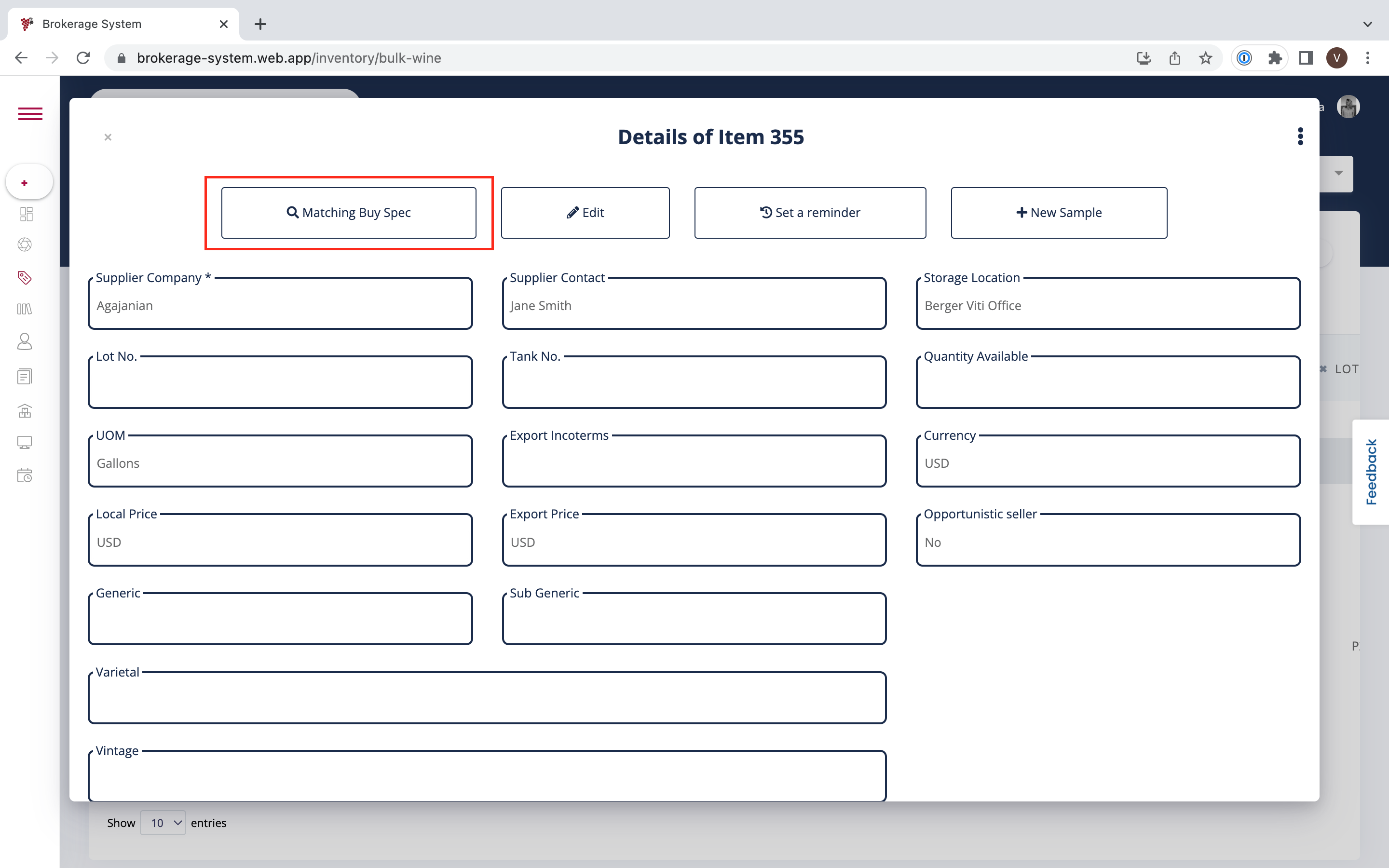Screen dimensions: 1389x868
Task: Open the calendar clock sidebar icon
Action: coord(25,475)
